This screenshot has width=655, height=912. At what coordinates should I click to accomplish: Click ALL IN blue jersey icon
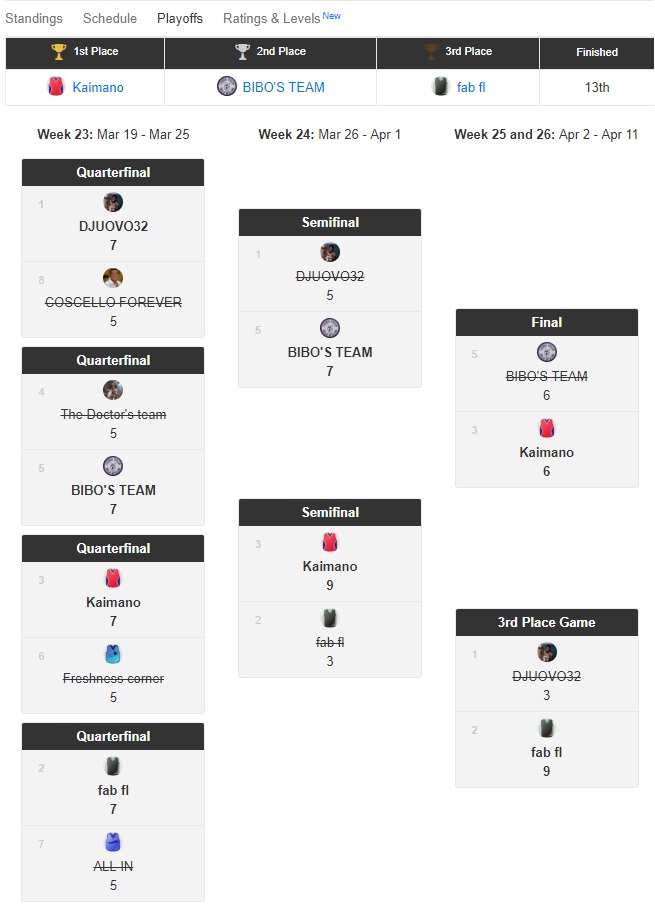pyautogui.click(x=113, y=842)
